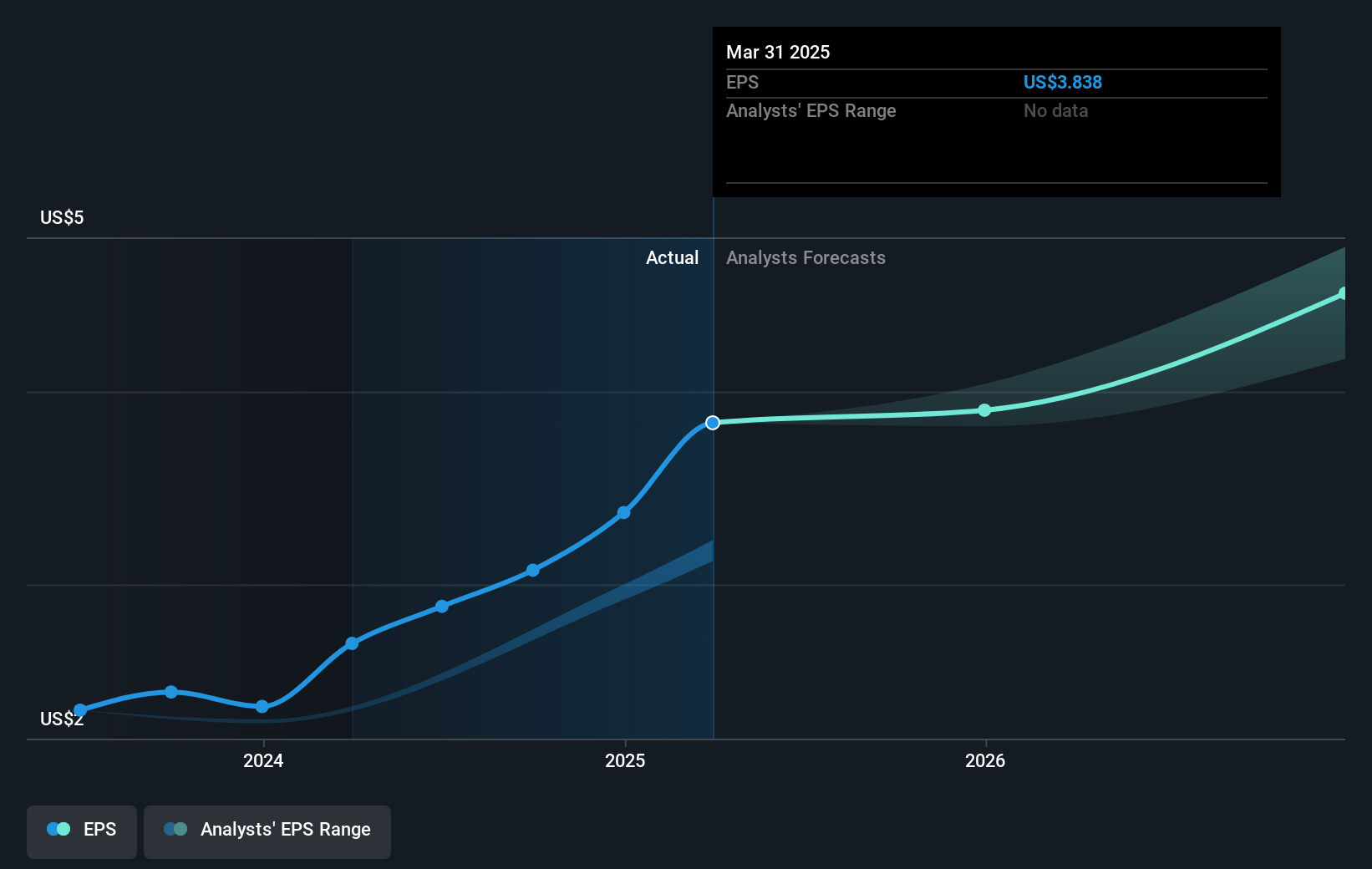The height and width of the screenshot is (869, 1372).
Task: Click the EPS data point at 2024 start
Action: (x=262, y=706)
